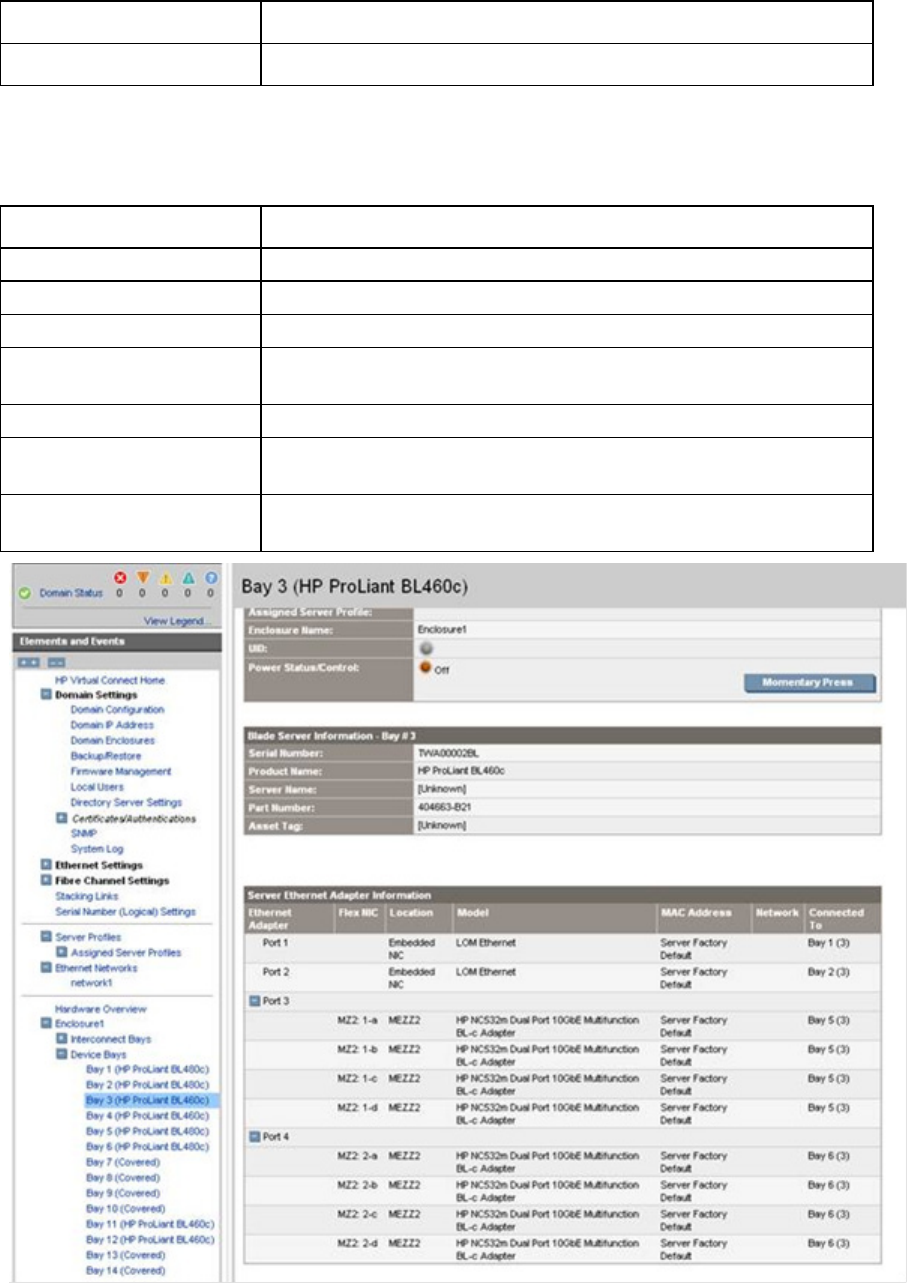Open Domain Configuration page

tap(117, 709)
